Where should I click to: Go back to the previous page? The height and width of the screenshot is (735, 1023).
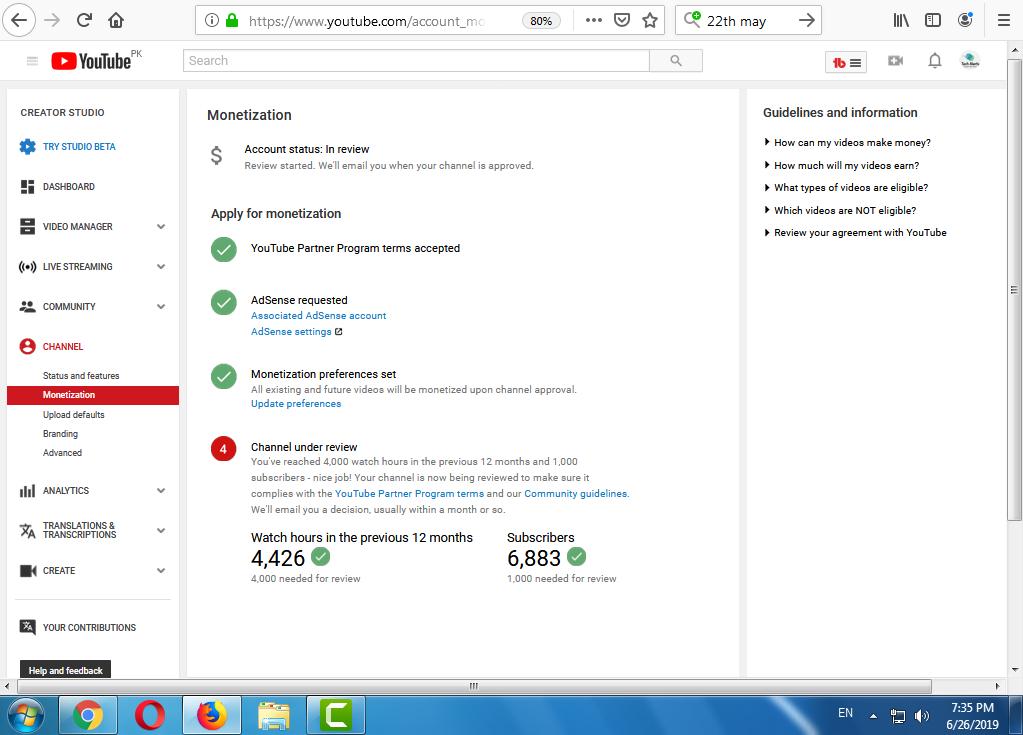coord(19,20)
